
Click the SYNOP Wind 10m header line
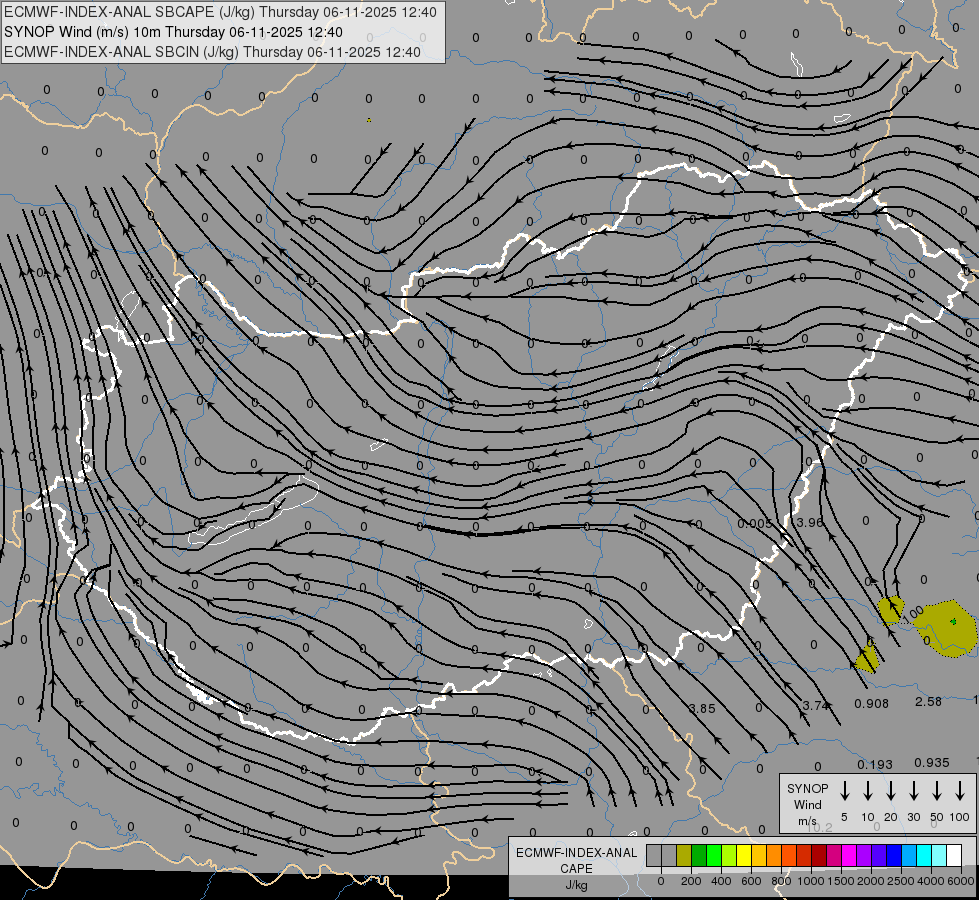pyautogui.click(x=173, y=32)
